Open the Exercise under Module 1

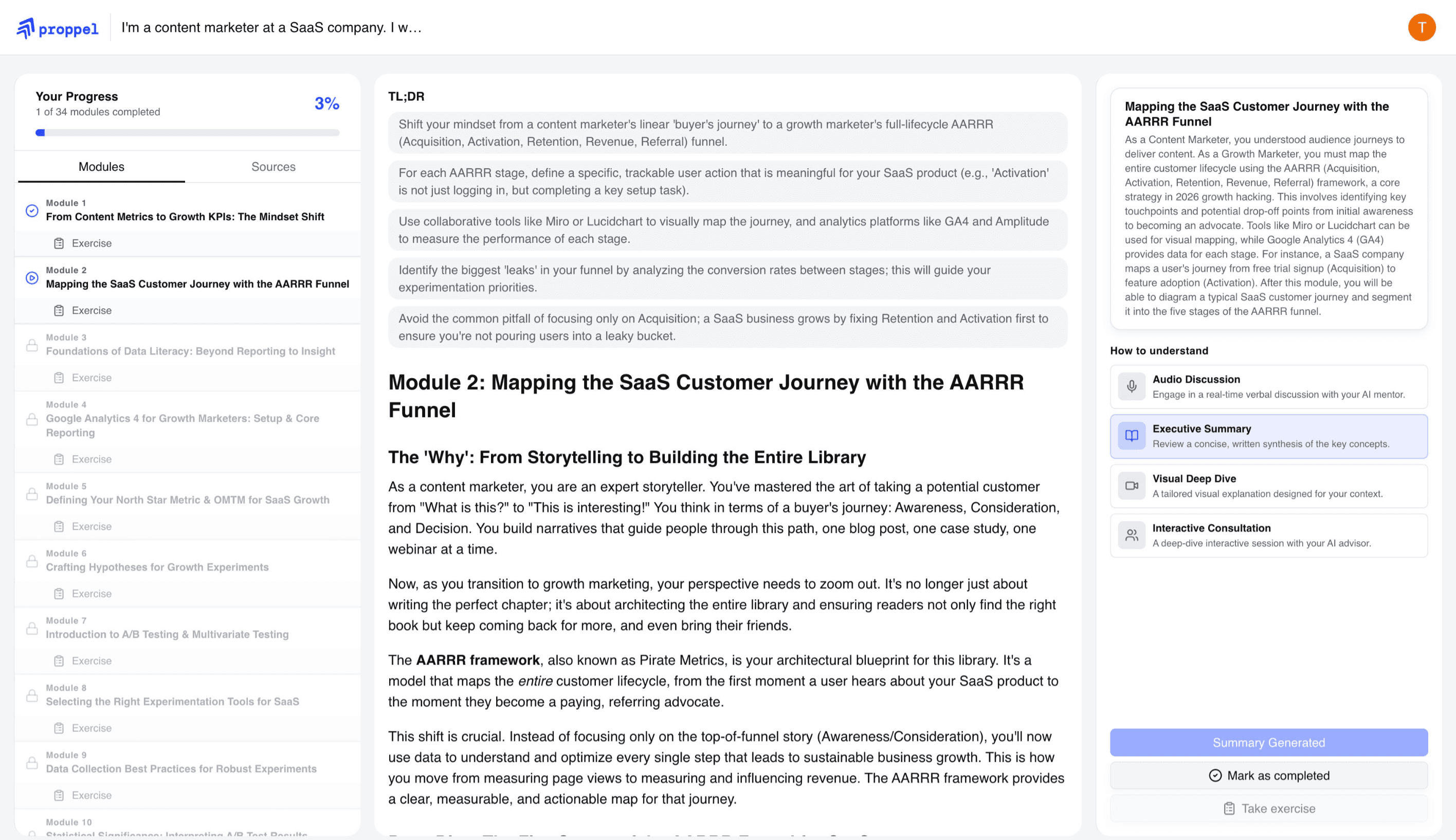click(x=91, y=243)
